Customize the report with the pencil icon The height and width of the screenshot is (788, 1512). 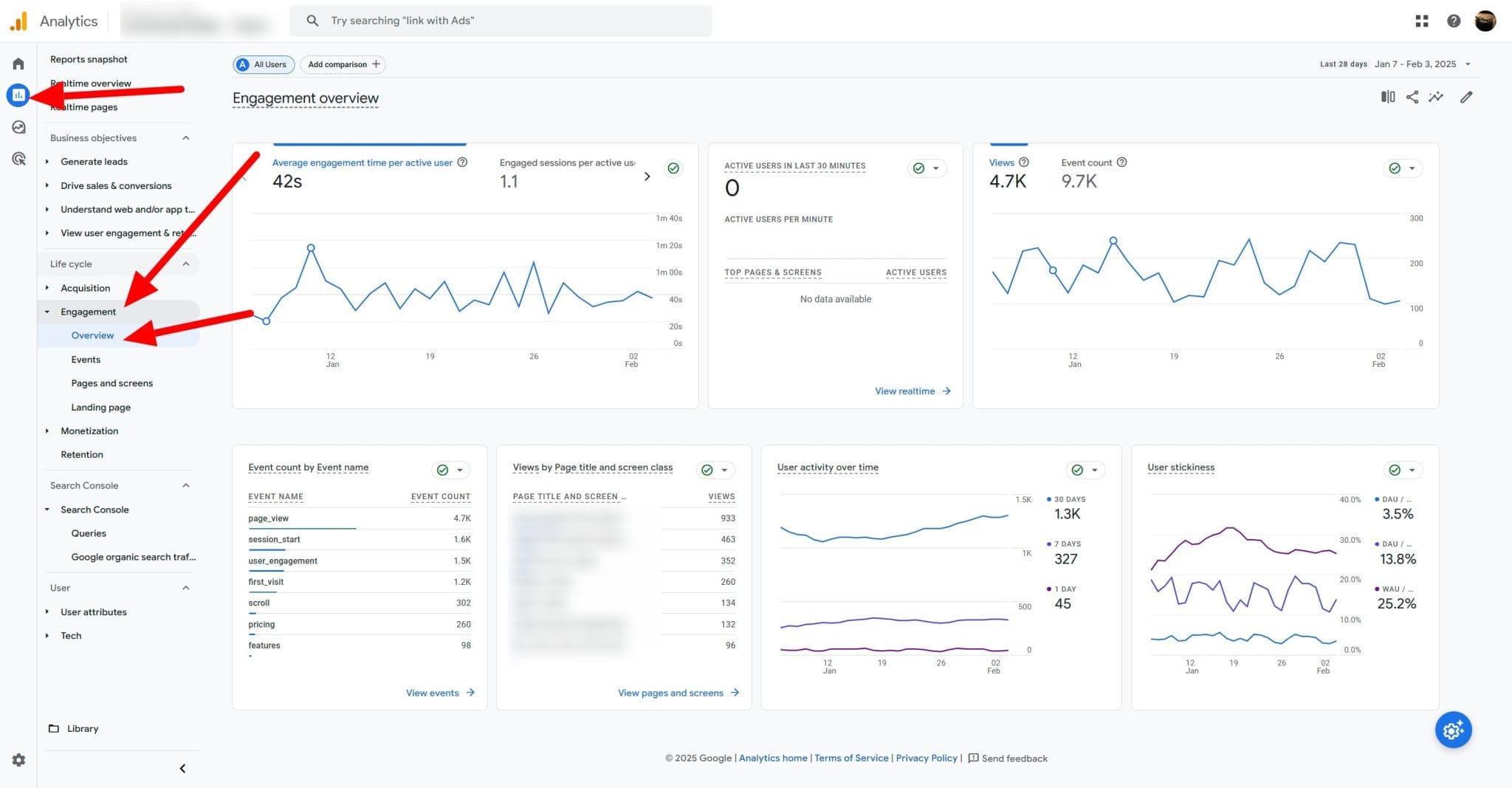[1466, 97]
